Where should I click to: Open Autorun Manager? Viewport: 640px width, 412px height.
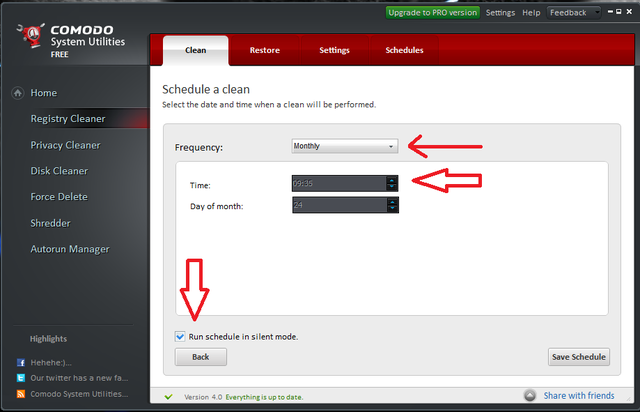tap(70, 249)
